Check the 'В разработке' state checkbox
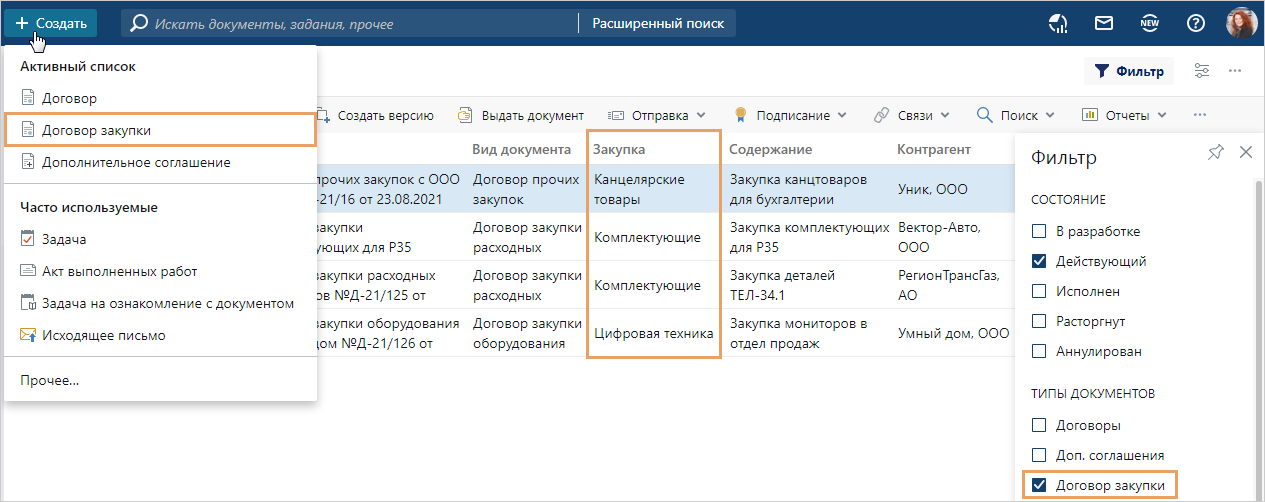 coord(1039,231)
